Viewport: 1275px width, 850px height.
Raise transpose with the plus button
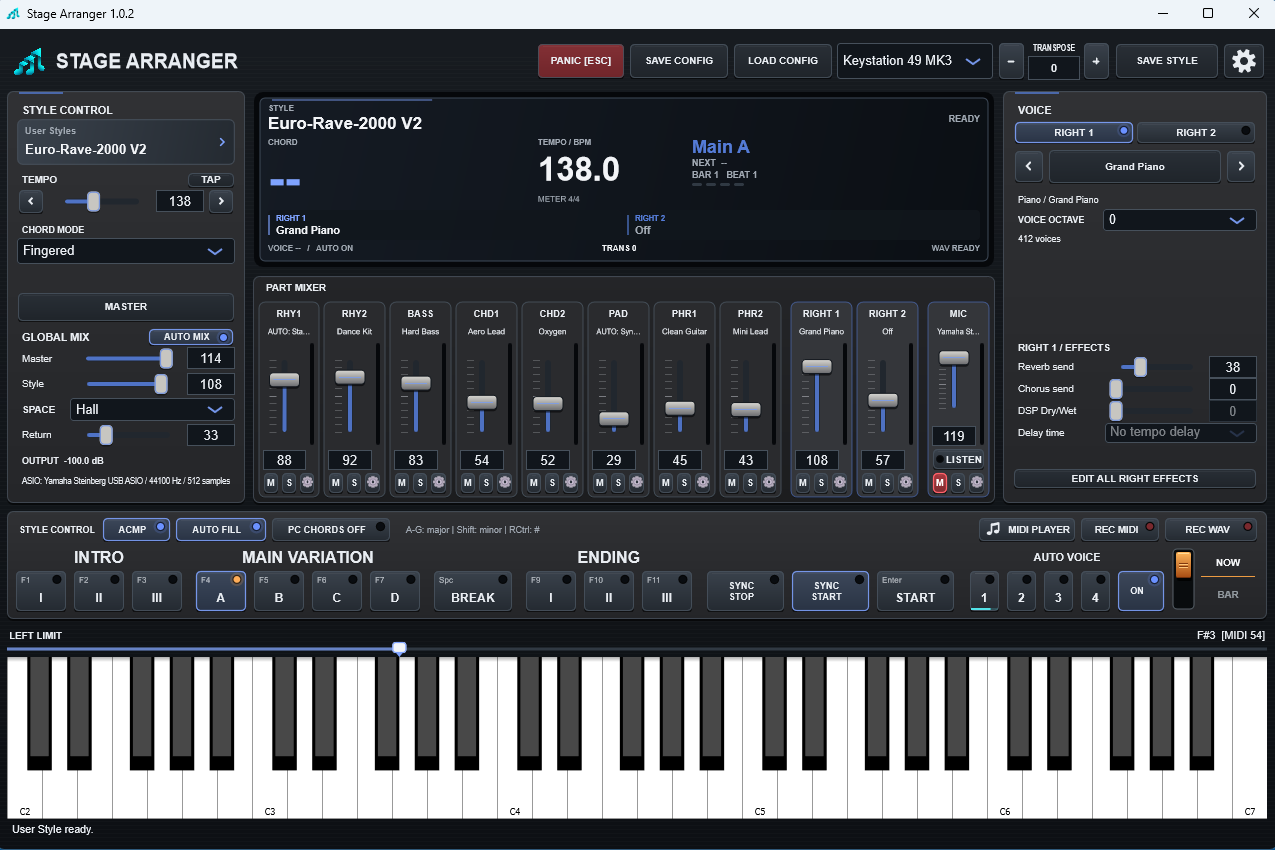pos(1096,61)
